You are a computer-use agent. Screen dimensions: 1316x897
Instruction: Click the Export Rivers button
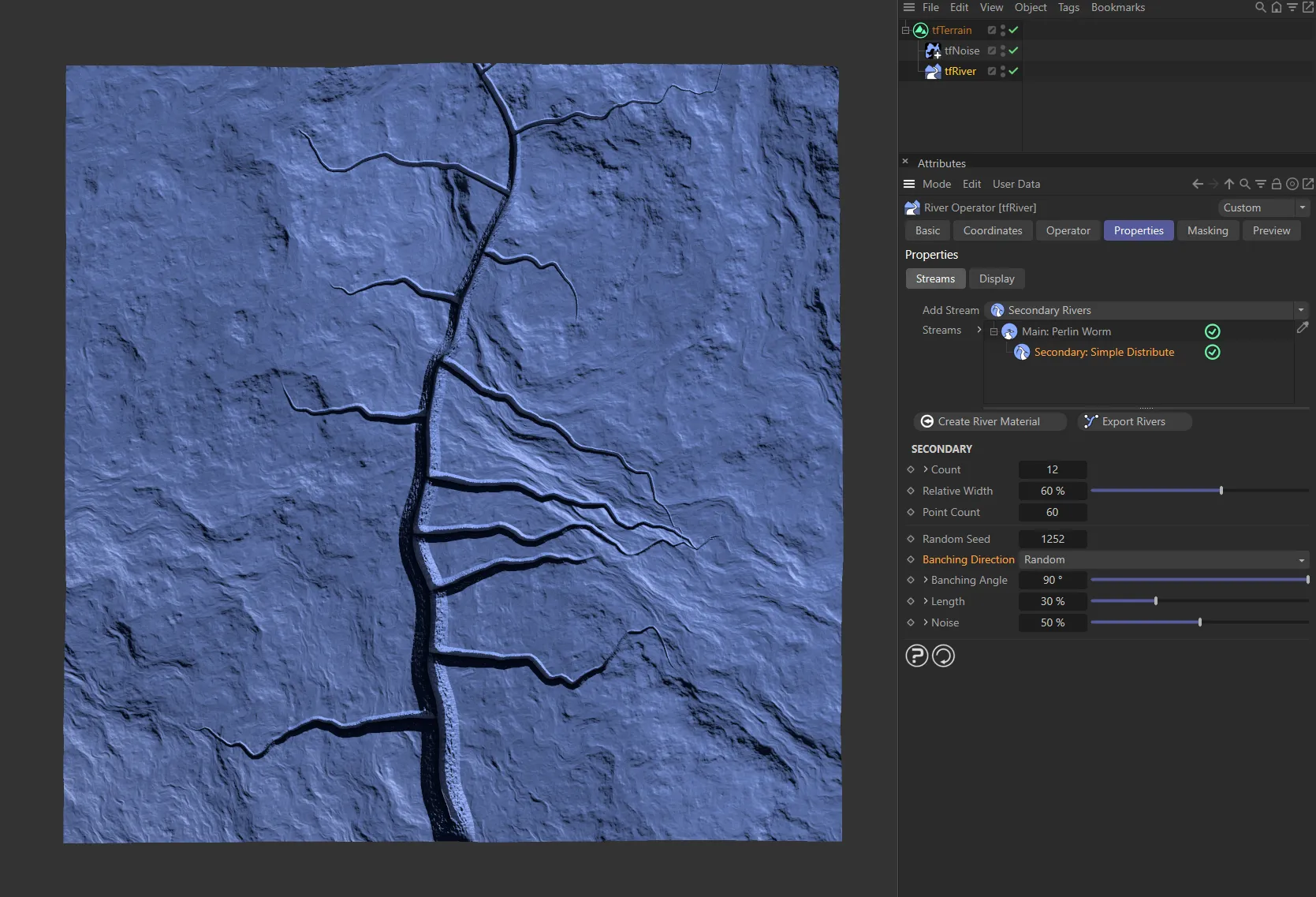1134,421
